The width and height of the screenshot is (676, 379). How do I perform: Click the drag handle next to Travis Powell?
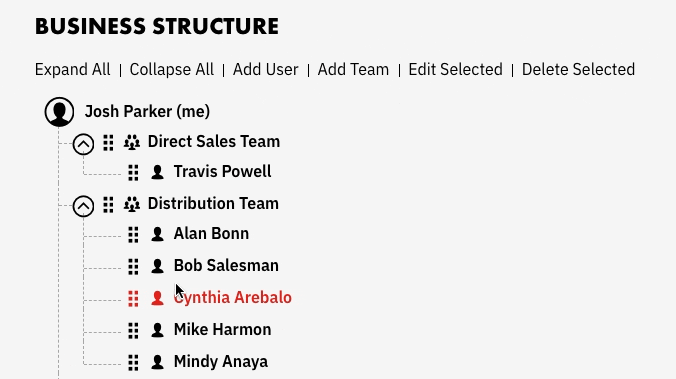133,173
